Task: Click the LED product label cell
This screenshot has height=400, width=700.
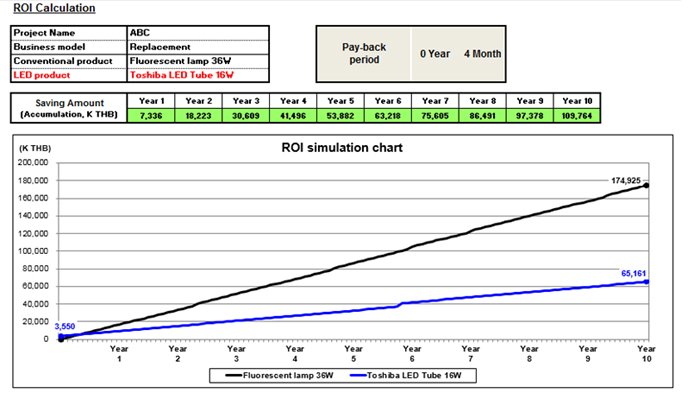Action: (x=69, y=75)
